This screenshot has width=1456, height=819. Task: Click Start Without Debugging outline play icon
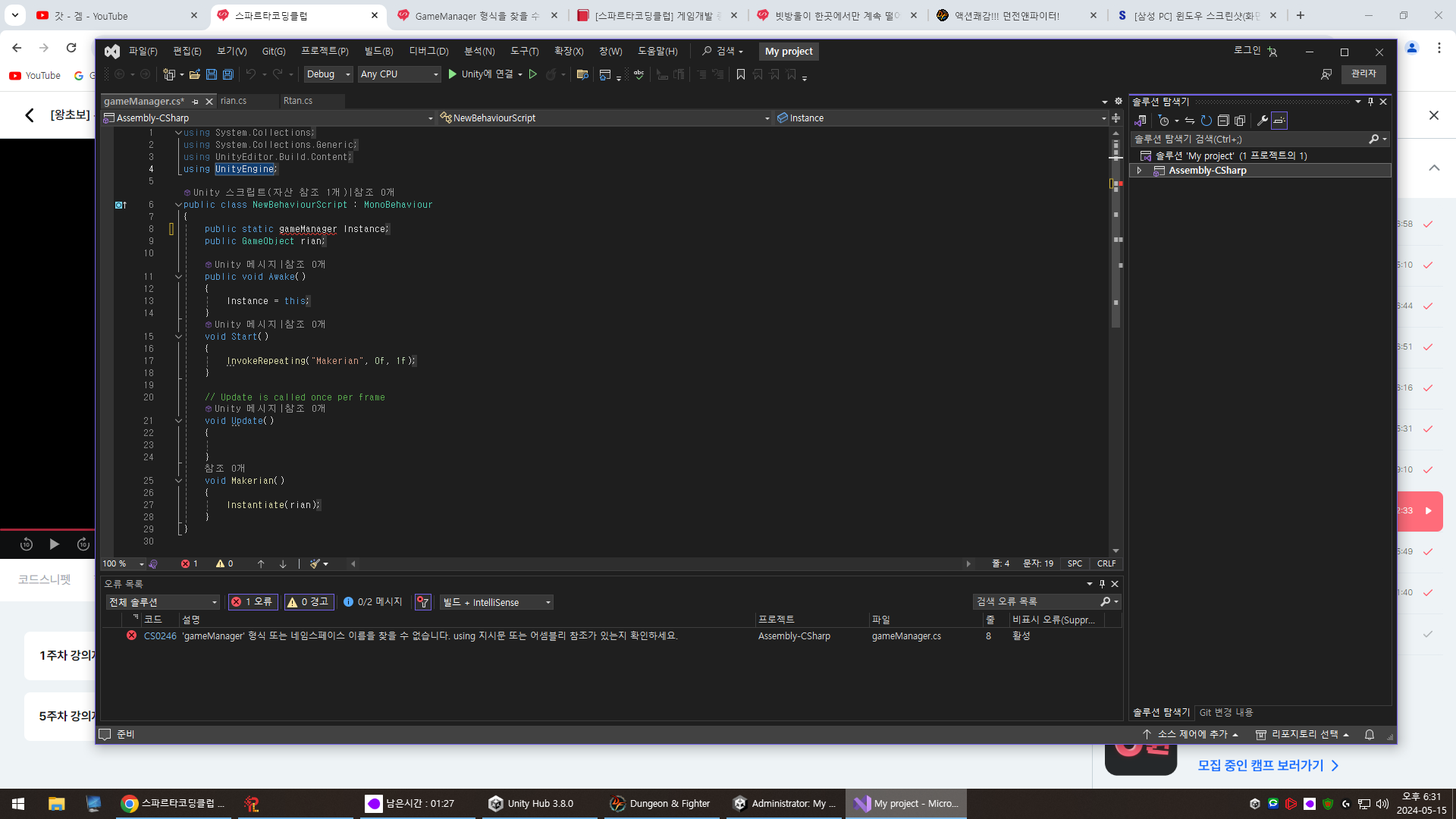(533, 74)
